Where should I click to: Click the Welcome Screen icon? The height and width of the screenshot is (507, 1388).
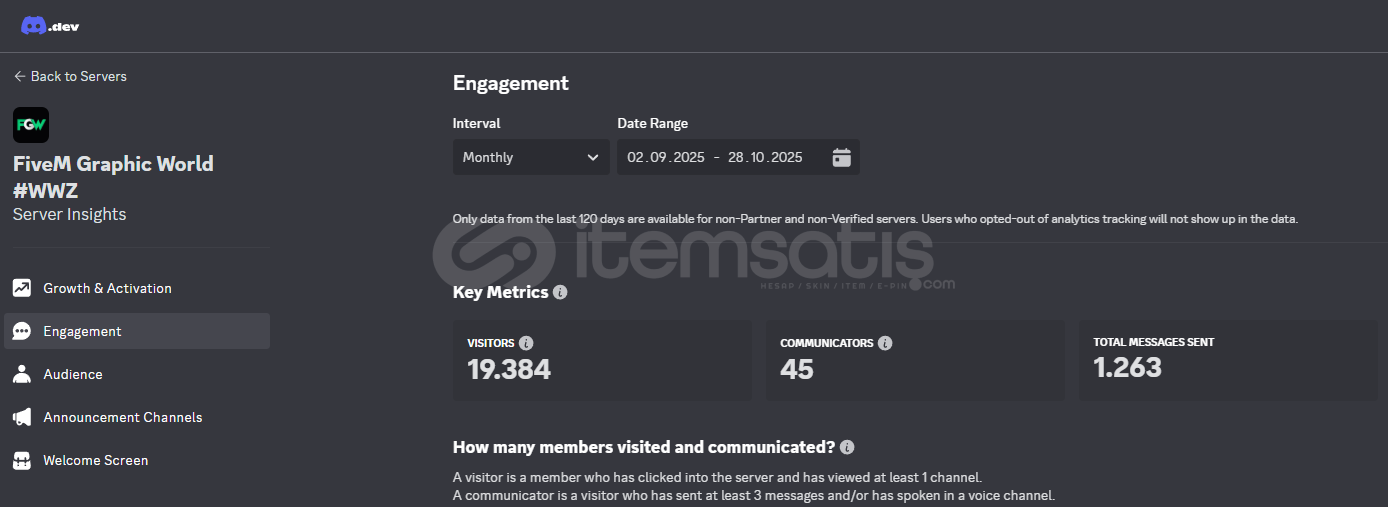22,460
